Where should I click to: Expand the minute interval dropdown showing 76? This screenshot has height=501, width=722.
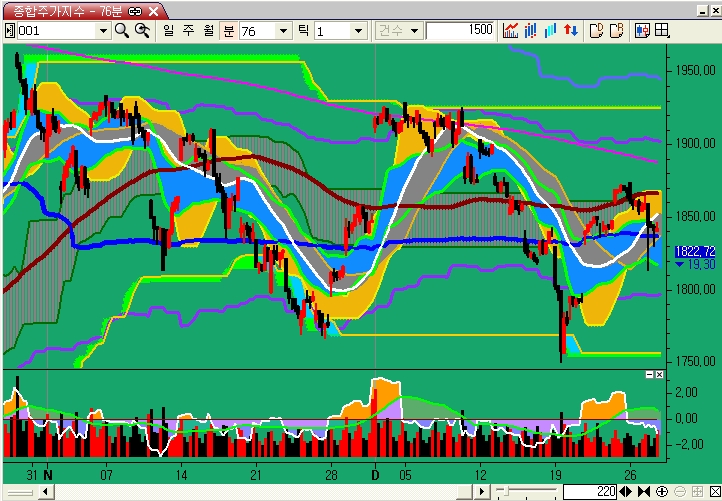click(x=284, y=31)
